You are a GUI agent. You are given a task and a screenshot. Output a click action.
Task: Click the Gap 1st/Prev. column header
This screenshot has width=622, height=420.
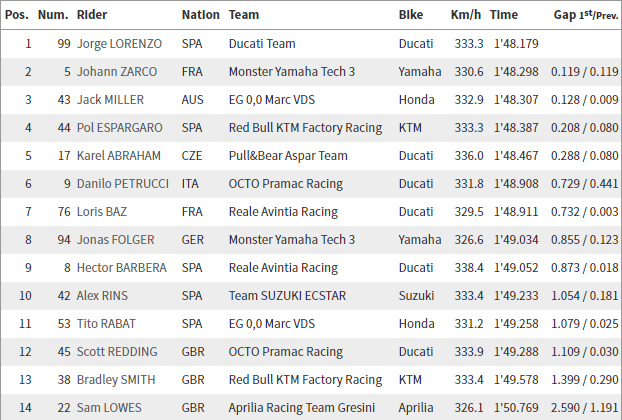point(586,15)
